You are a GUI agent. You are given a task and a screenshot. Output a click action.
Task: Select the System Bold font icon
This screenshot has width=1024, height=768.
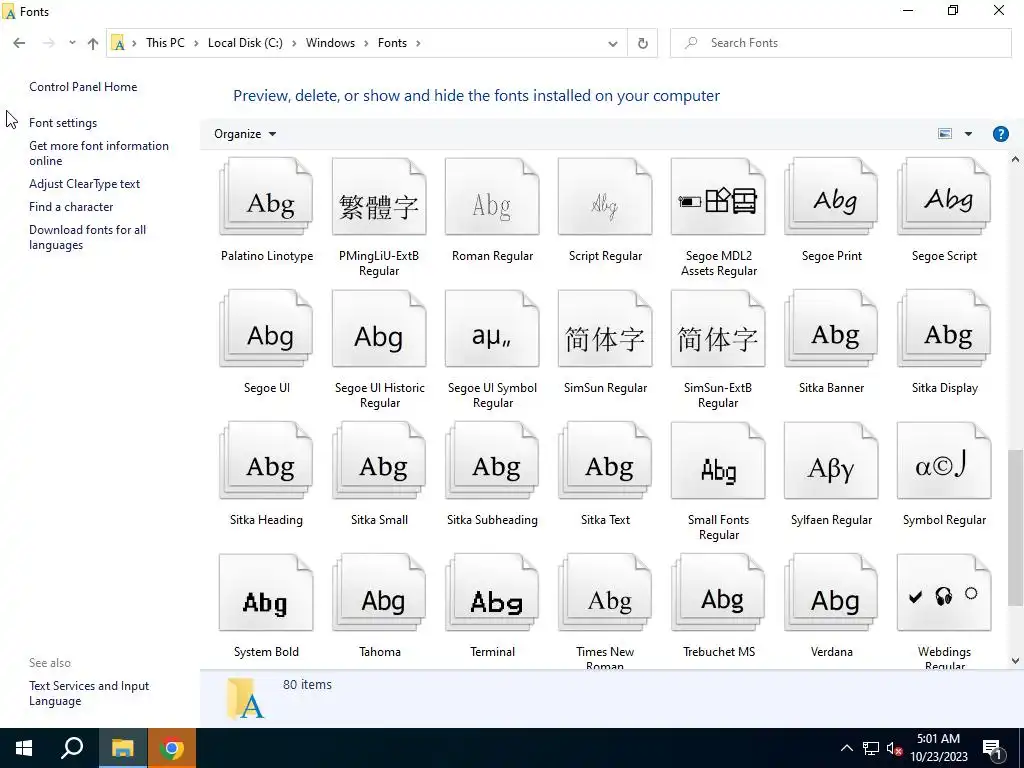pyautogui.click(x=266, y=592)
